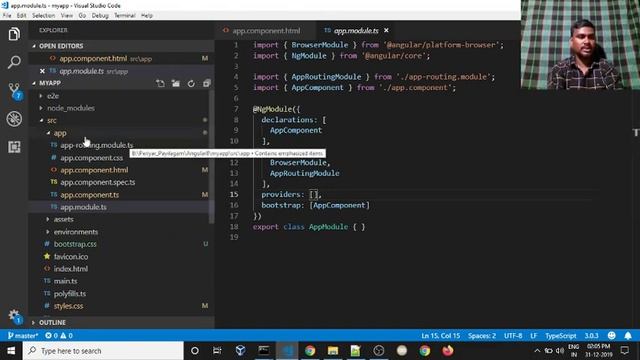Open favicon.ico in file tree

click(x=71, y=256)
